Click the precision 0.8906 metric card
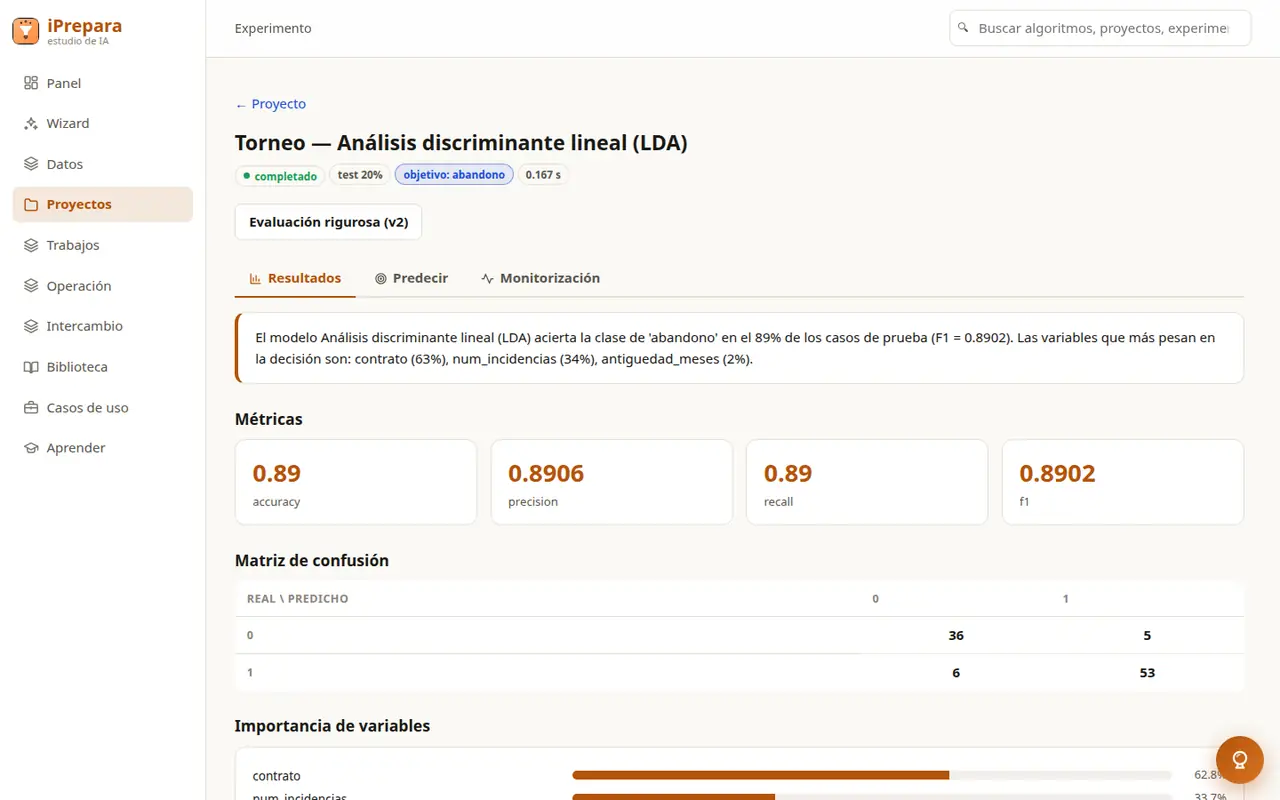Viewport: 1280px width, 800px height. click(612, 482)
